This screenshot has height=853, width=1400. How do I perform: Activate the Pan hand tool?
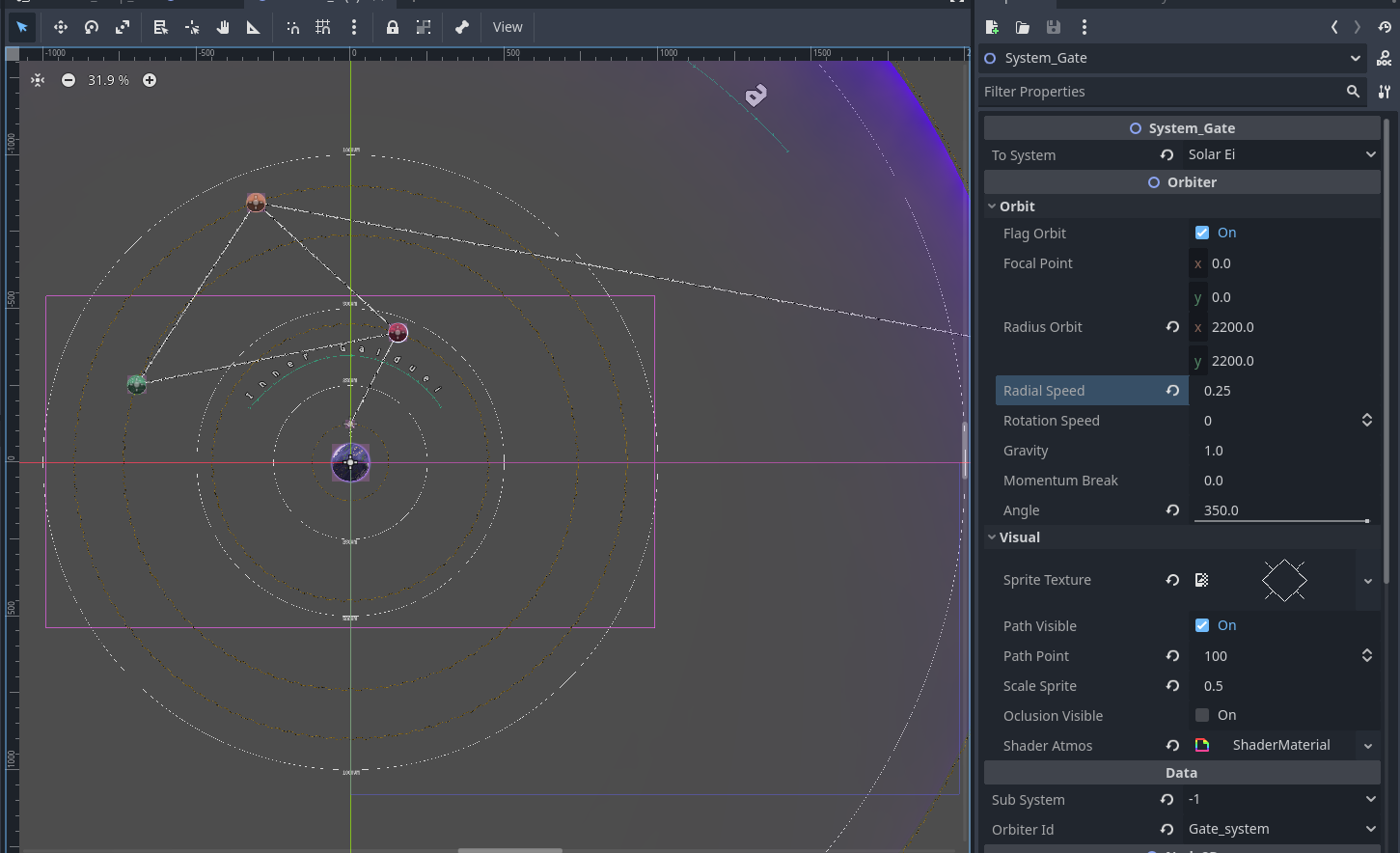click(223, 27)
